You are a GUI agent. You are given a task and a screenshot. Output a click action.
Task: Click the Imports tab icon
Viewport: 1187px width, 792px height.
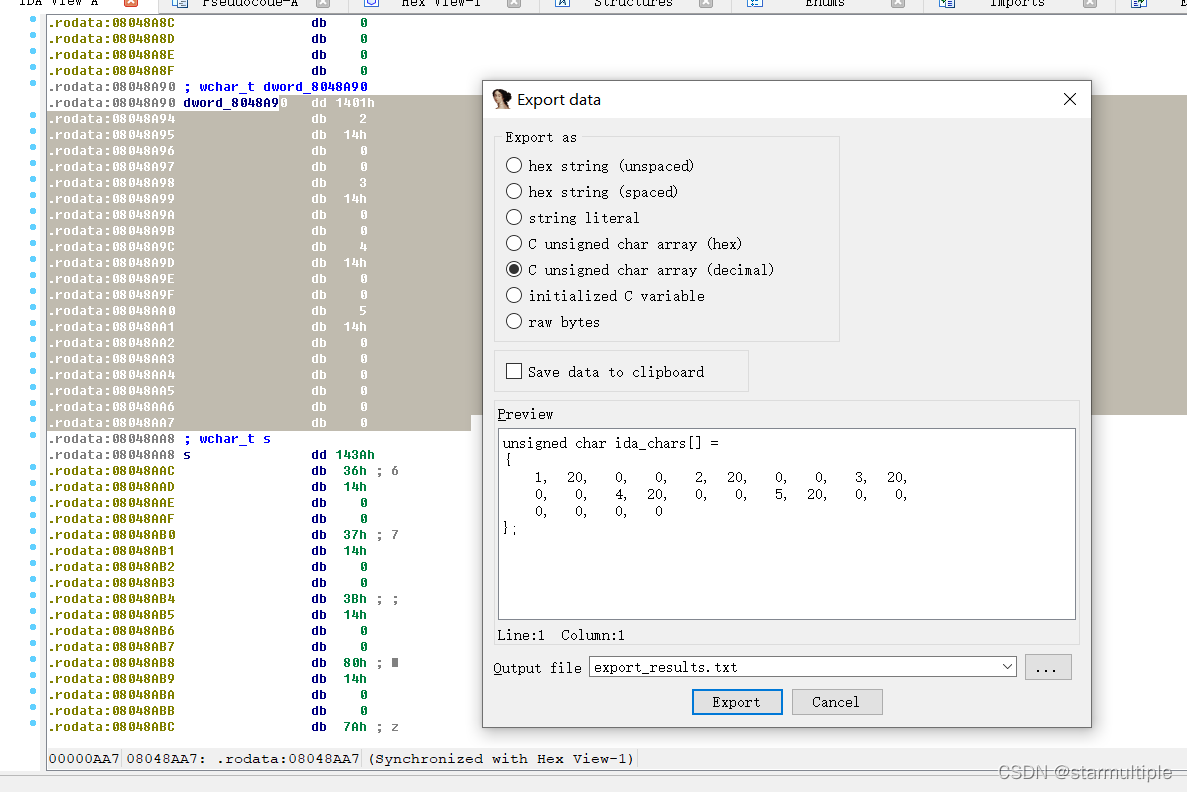tap(946, 3)
